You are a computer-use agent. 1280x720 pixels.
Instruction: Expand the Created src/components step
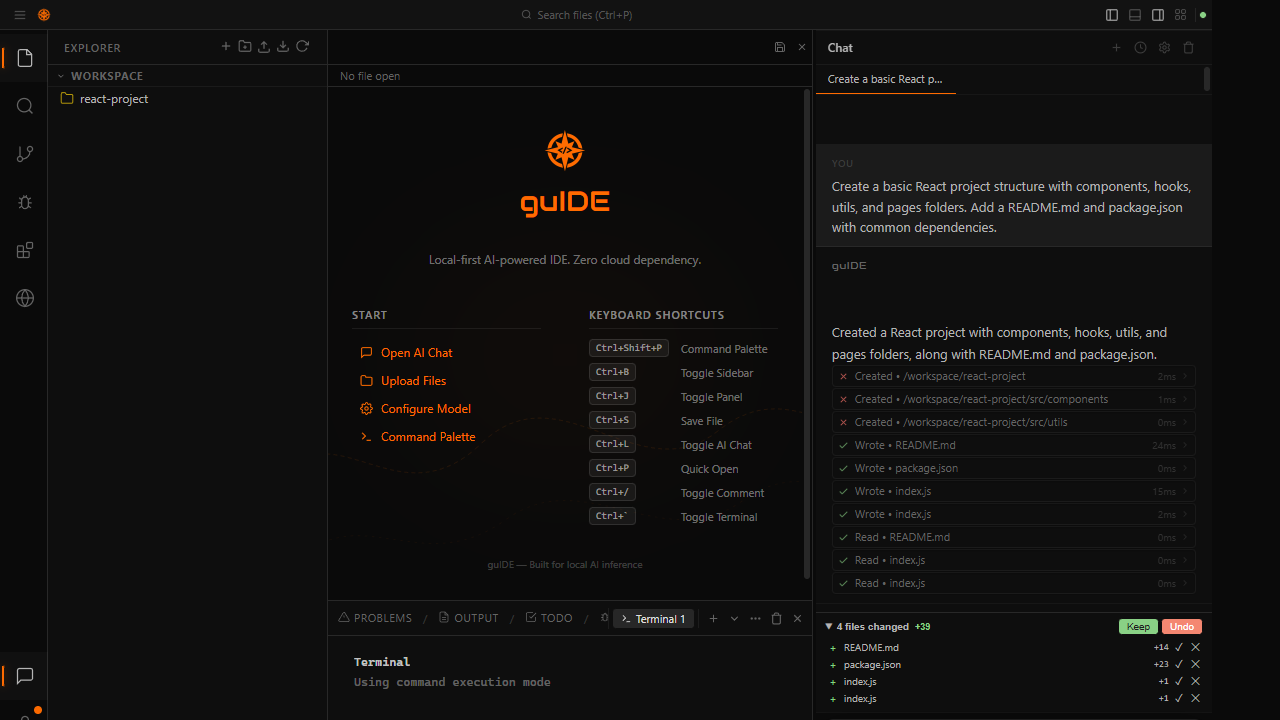coord(1014,400)
